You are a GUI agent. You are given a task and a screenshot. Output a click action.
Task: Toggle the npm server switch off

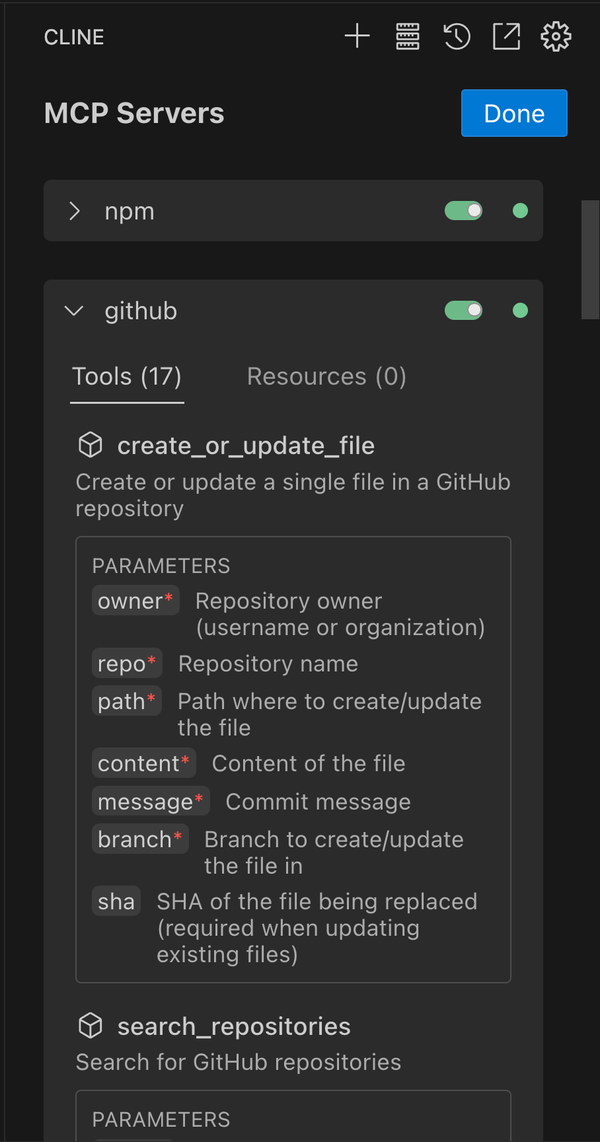(464, 211)
